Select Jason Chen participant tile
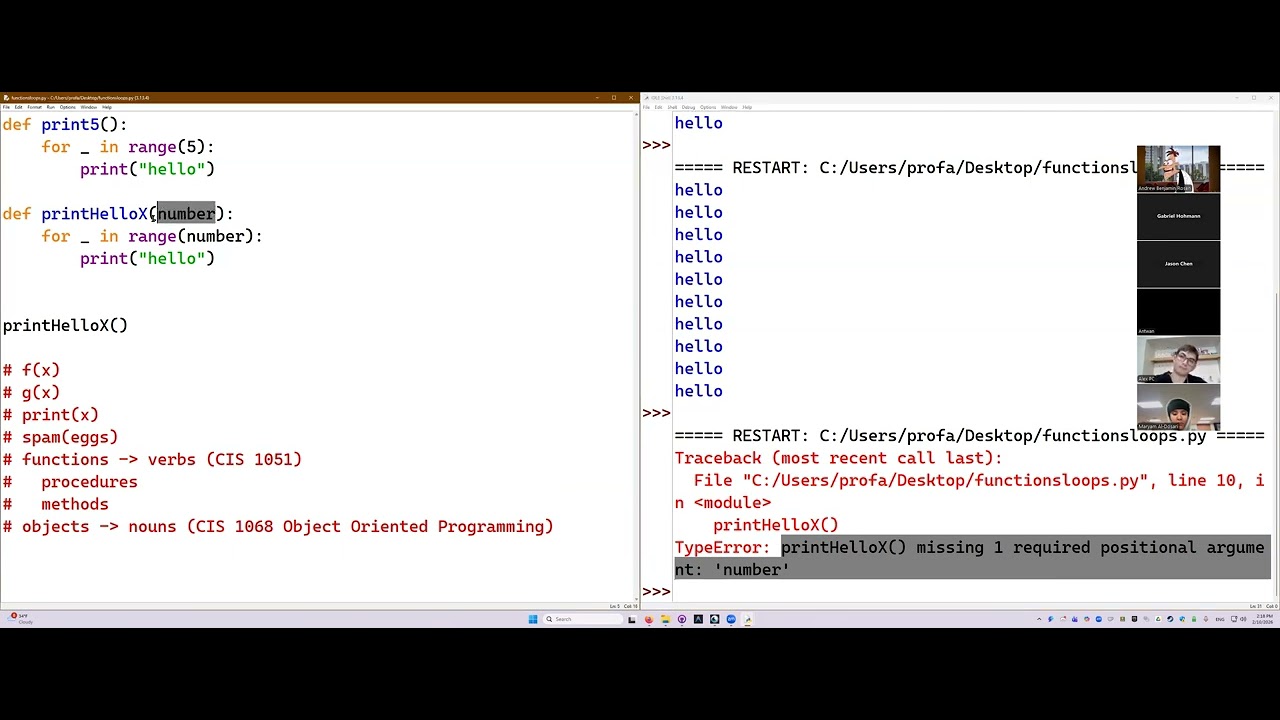The image size is (1280, 720). click(x=1178, y=264)
